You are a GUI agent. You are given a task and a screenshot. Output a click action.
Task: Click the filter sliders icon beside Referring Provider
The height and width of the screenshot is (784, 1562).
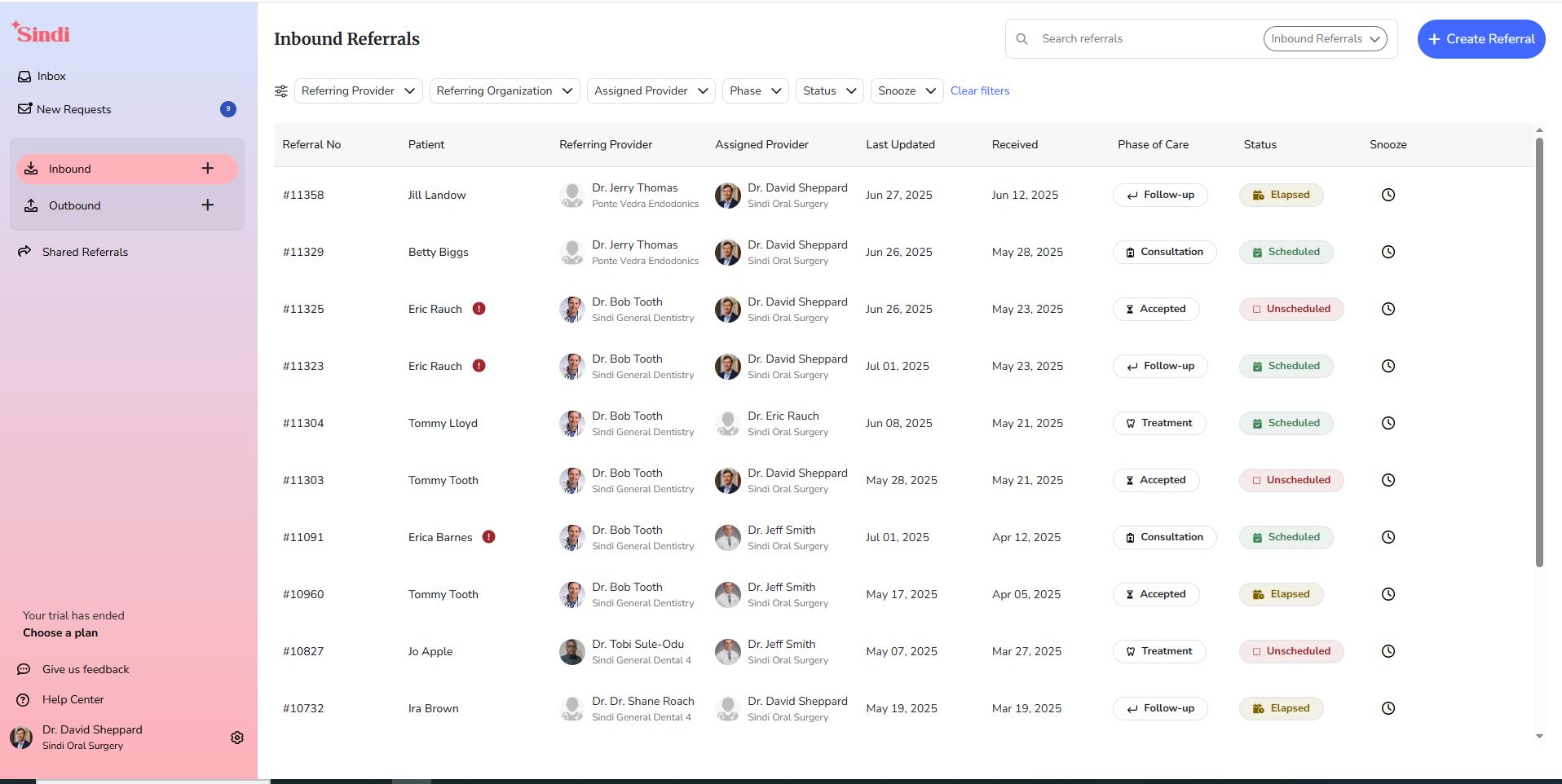pyautogui.click(x=281, y=91)
